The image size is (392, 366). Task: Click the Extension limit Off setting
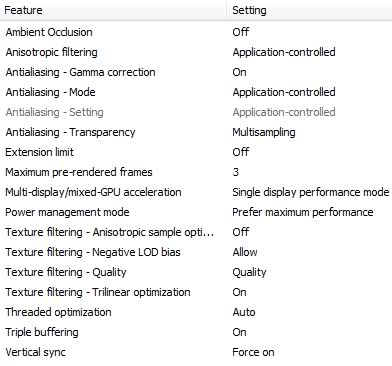(241, 152)
